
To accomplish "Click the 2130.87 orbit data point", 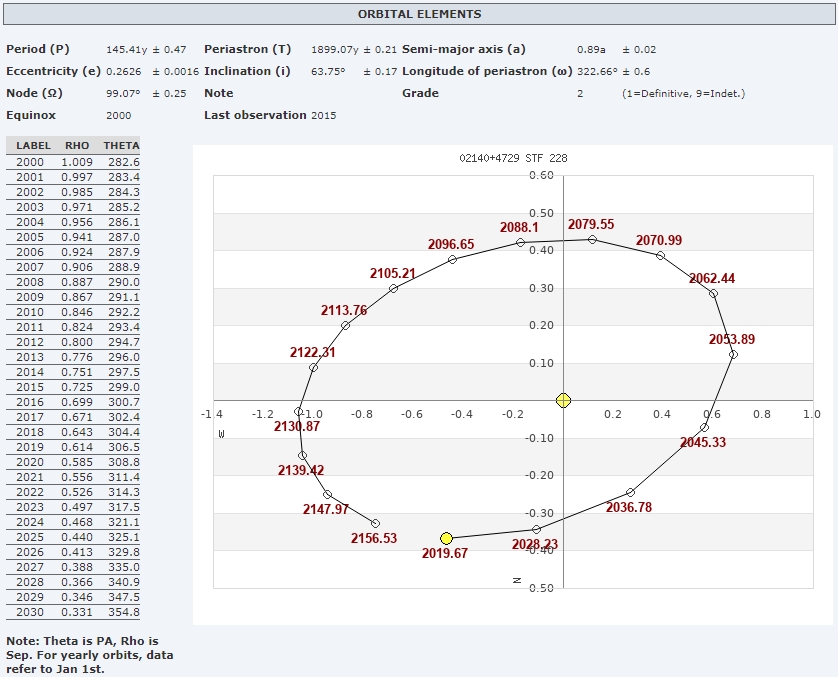I will pos(299,411).
